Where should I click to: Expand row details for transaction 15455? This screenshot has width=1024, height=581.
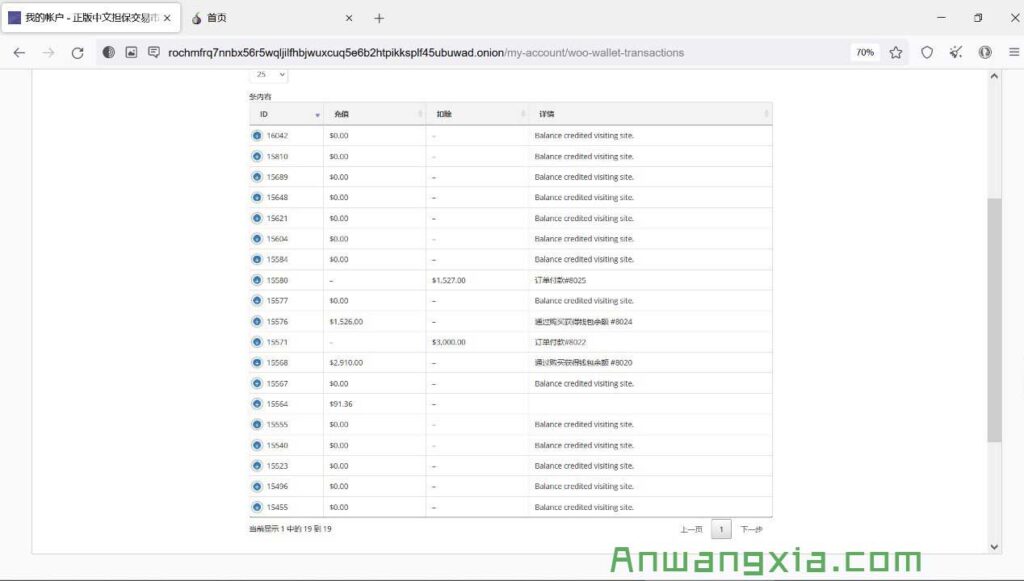click(257, 507)
